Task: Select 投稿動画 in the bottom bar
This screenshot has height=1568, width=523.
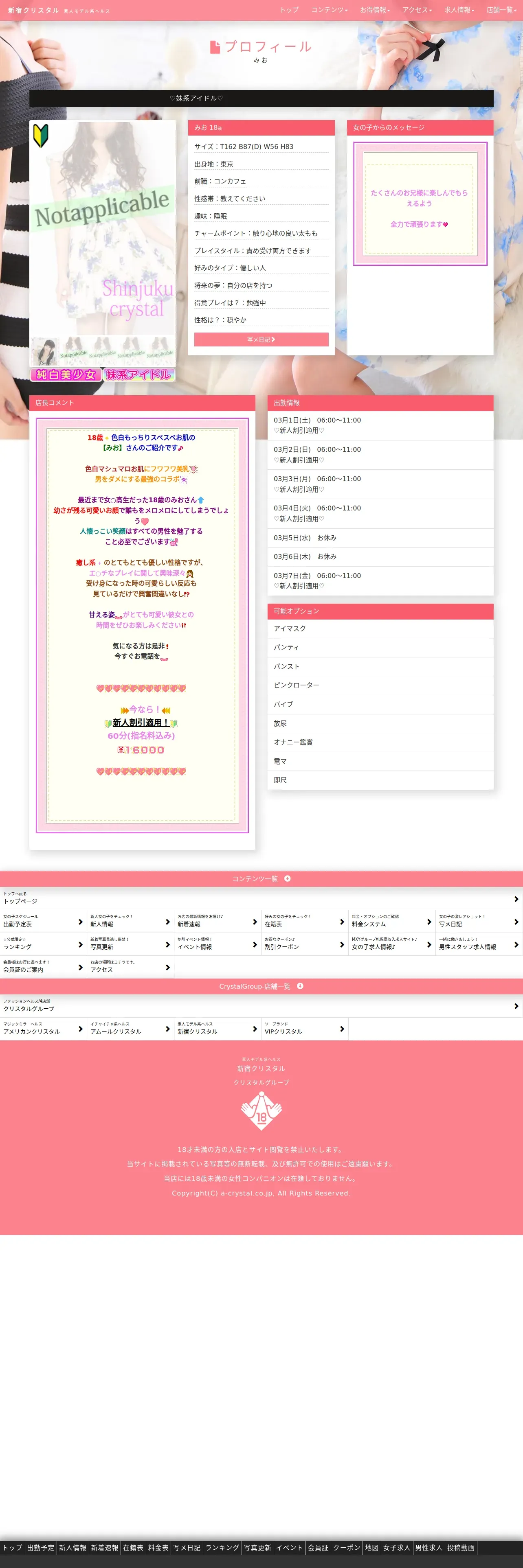Action: point(461,1547)
